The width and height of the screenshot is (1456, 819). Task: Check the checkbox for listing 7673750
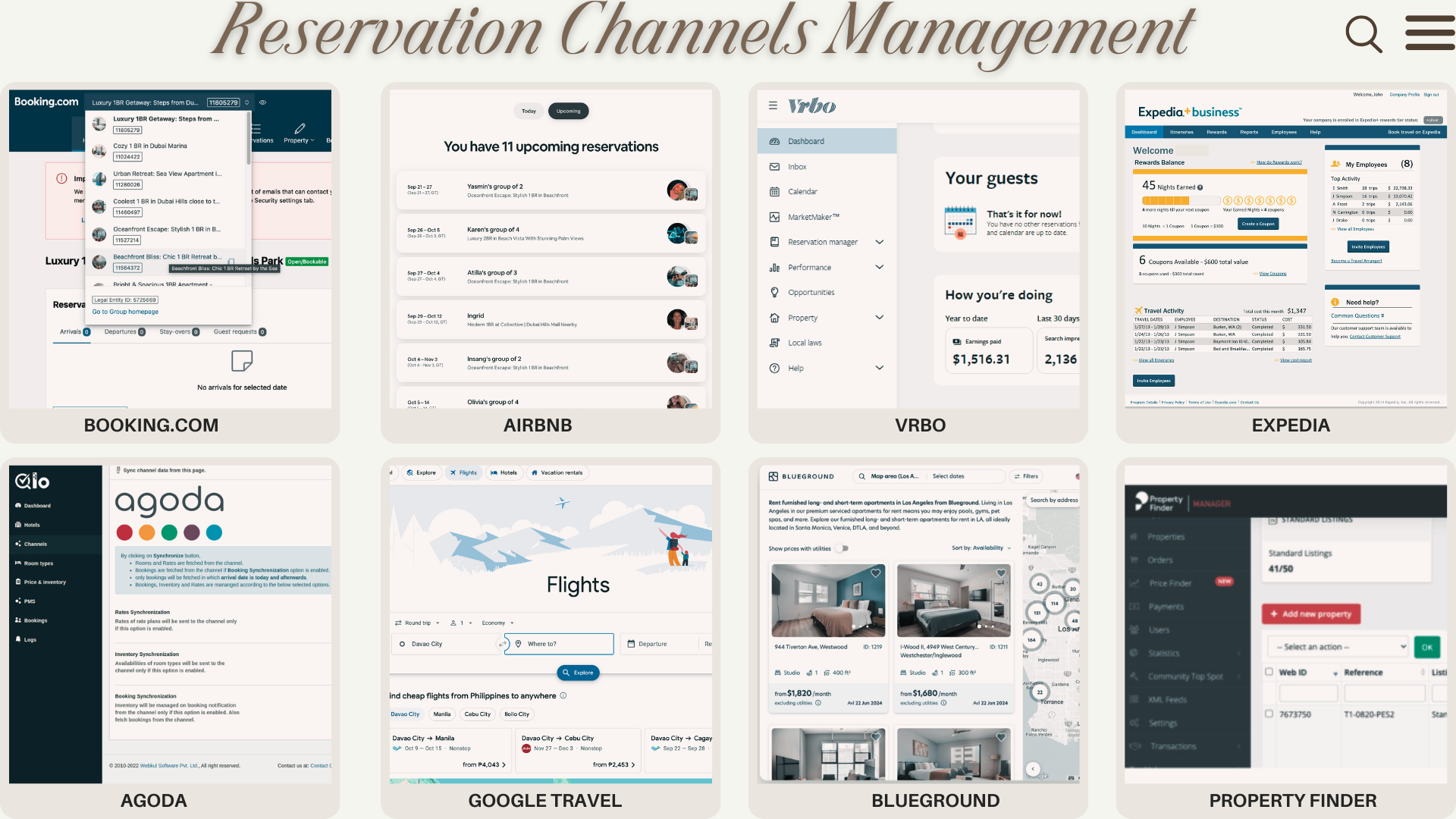coord(1269,714)
